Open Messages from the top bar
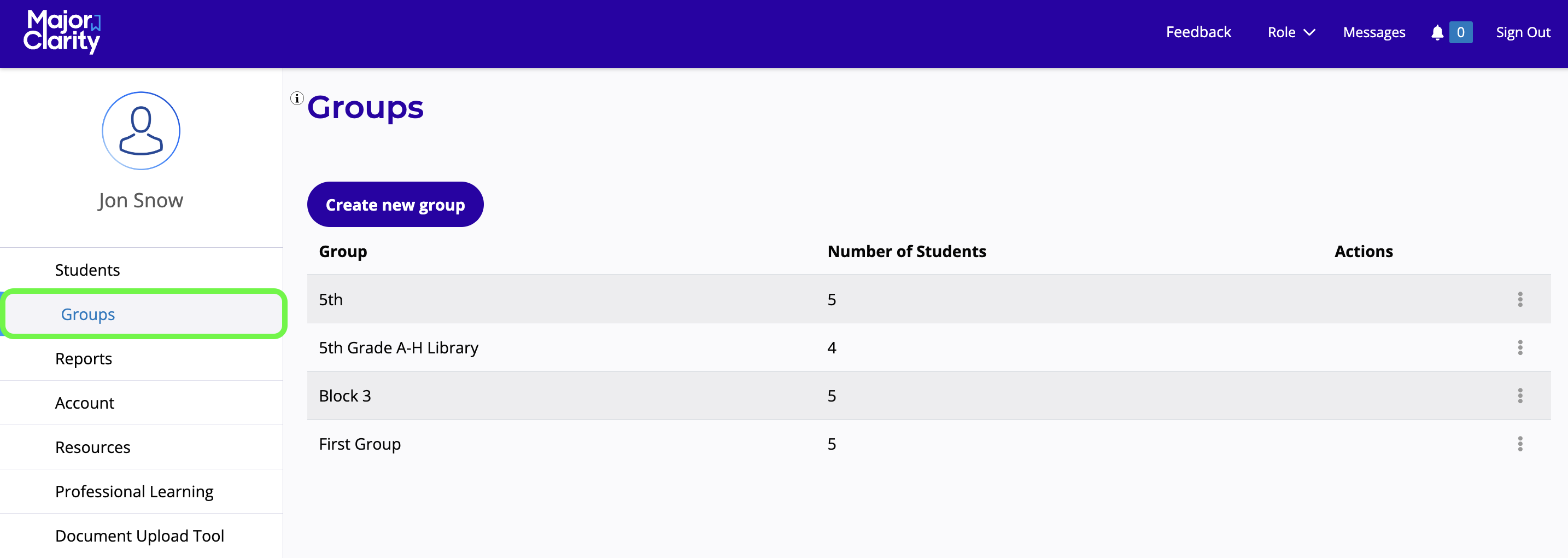Viewport: 1568px width, 558px height. tap(1374, 32)
